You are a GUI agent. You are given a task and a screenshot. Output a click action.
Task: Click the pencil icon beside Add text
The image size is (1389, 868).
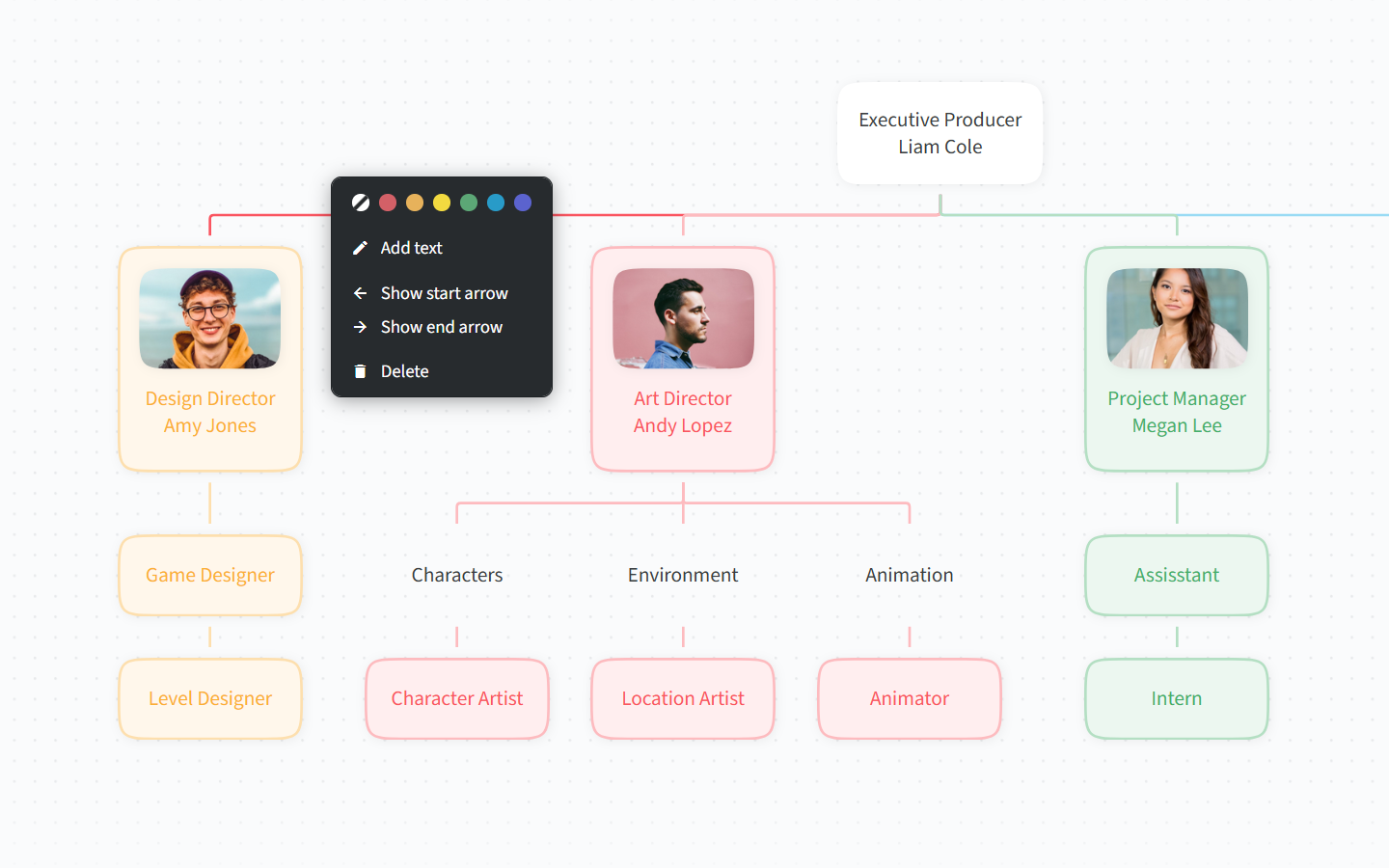tap(360, 248)
